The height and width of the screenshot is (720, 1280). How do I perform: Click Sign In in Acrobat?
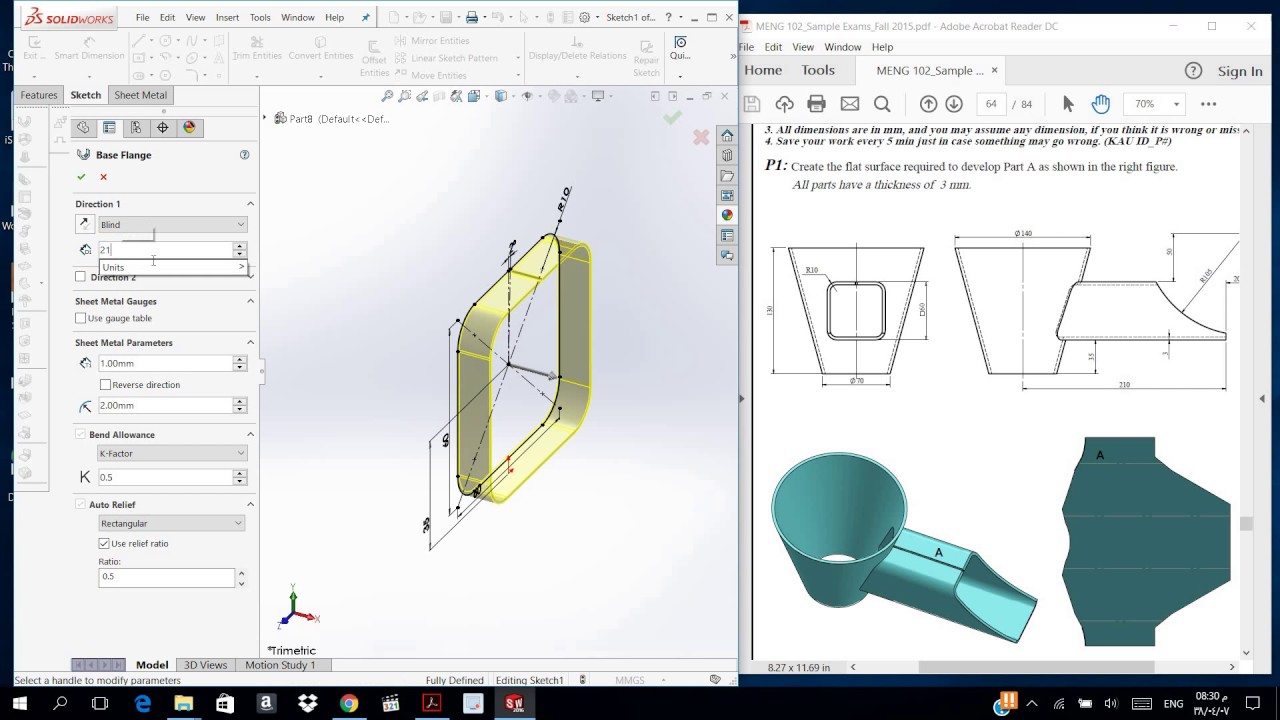coord(1240,71)
